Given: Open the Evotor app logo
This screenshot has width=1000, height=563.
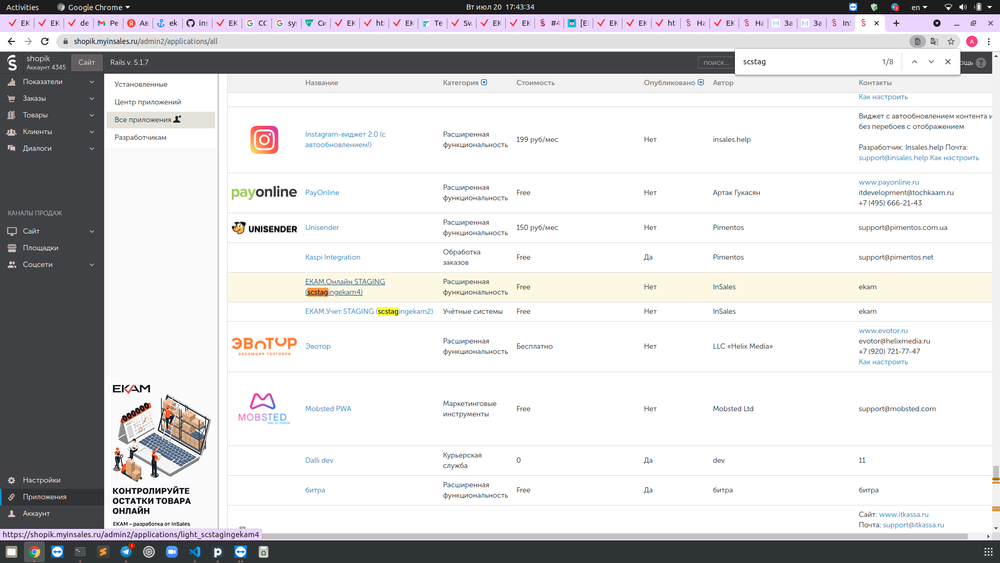Looking at the screenshot, I should point(264,346).
